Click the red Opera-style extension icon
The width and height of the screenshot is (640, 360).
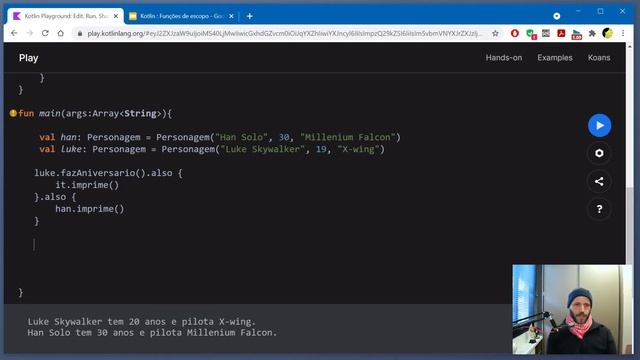point(515,33)
